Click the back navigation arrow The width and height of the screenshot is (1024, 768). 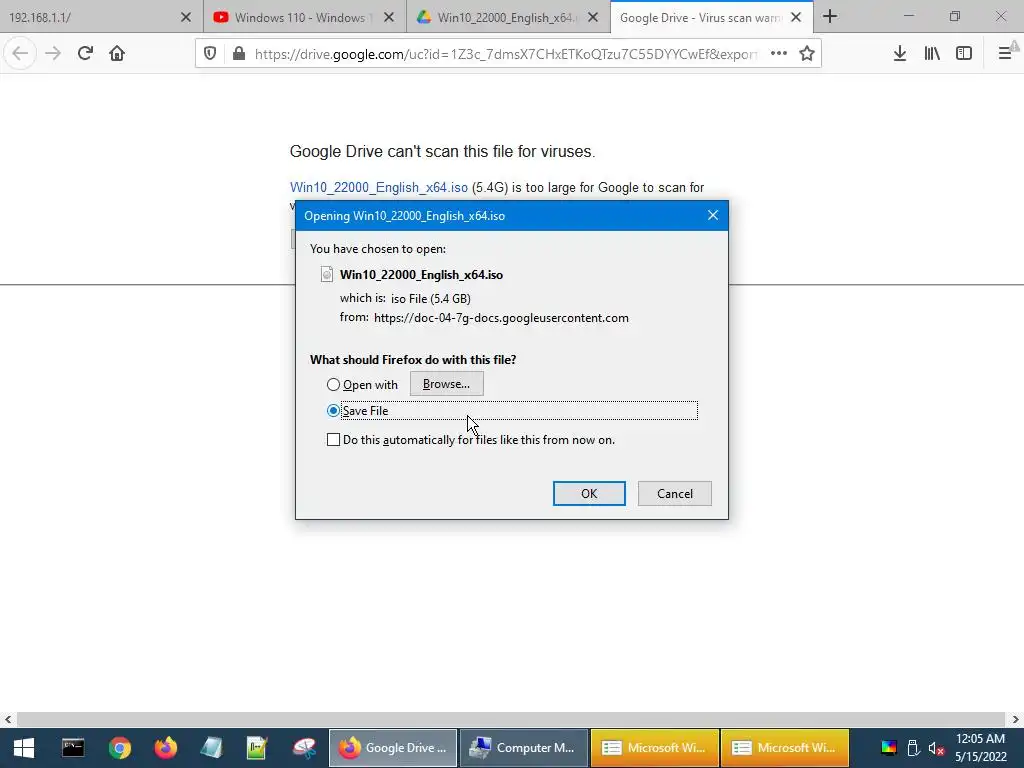(x=20, y=53)
